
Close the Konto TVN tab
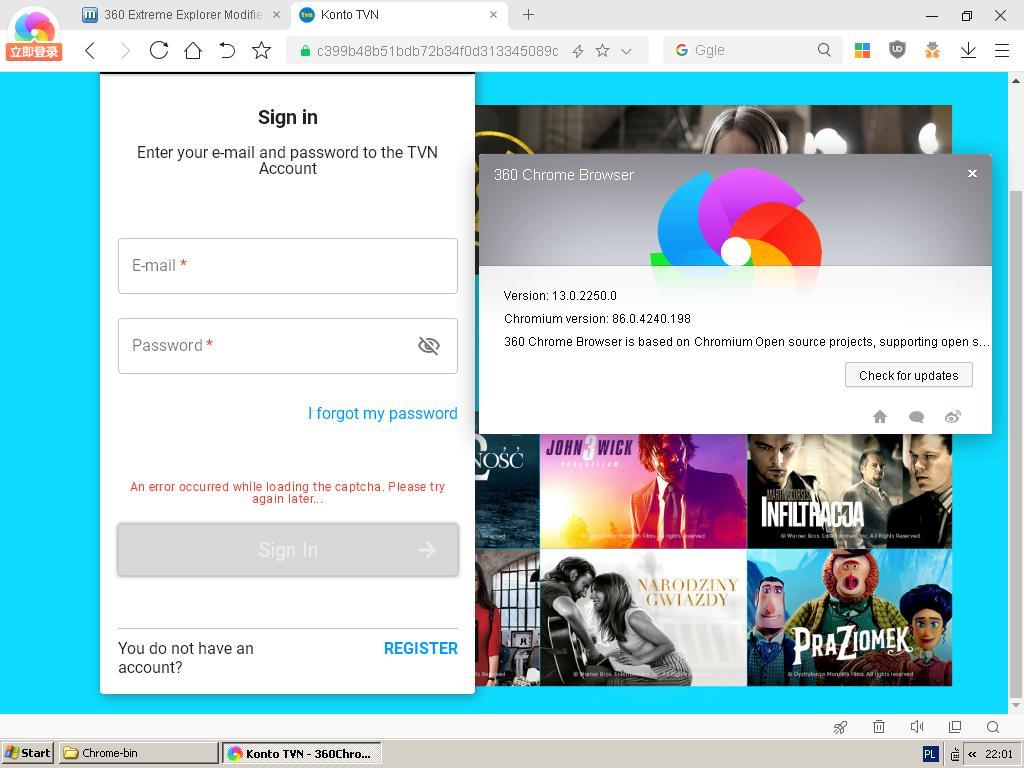(x=493, y=14)
